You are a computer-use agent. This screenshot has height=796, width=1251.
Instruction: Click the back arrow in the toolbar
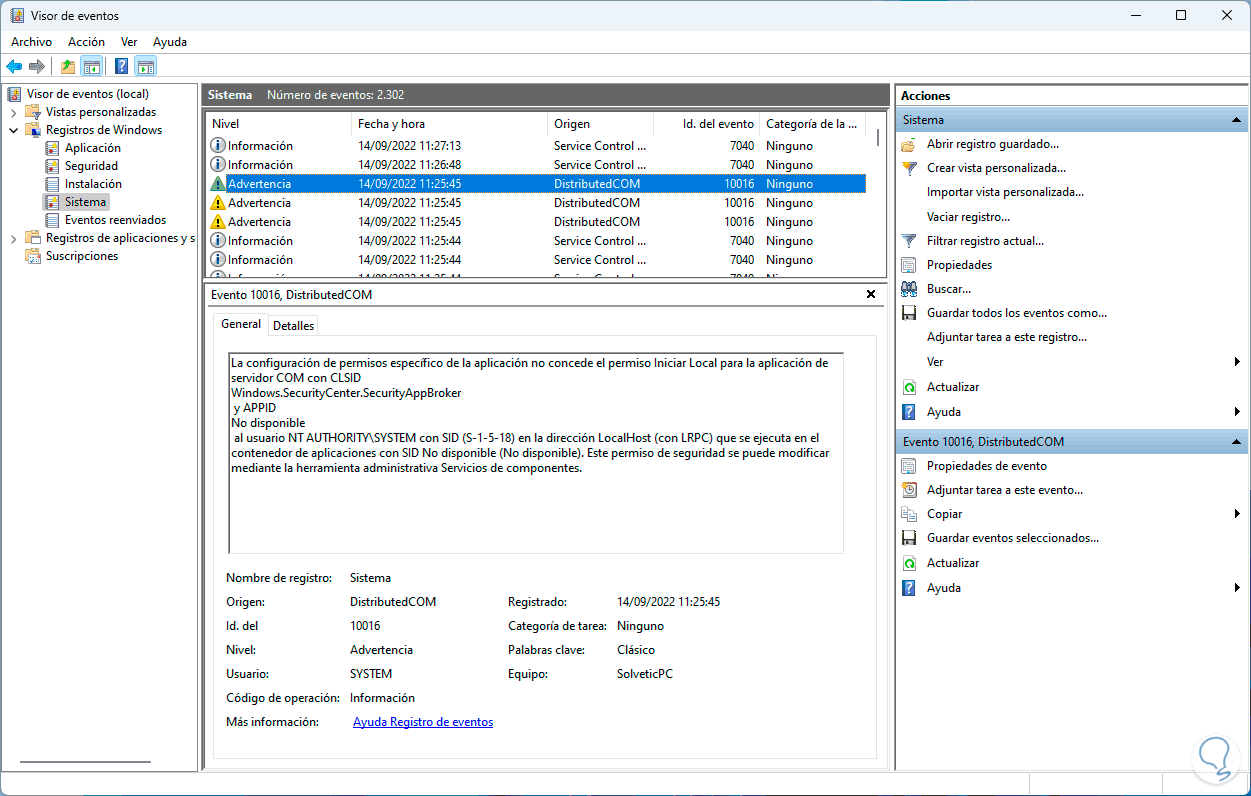coord(14,67)
